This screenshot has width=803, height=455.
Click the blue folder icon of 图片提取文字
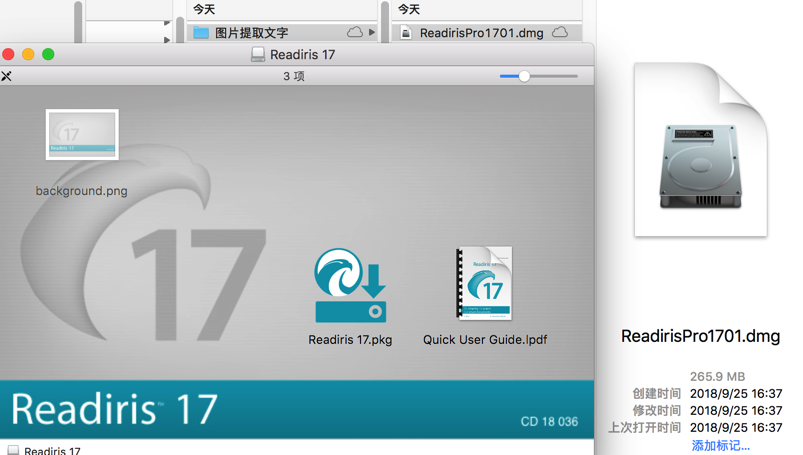pyautogui.click(x=201, y=33)
